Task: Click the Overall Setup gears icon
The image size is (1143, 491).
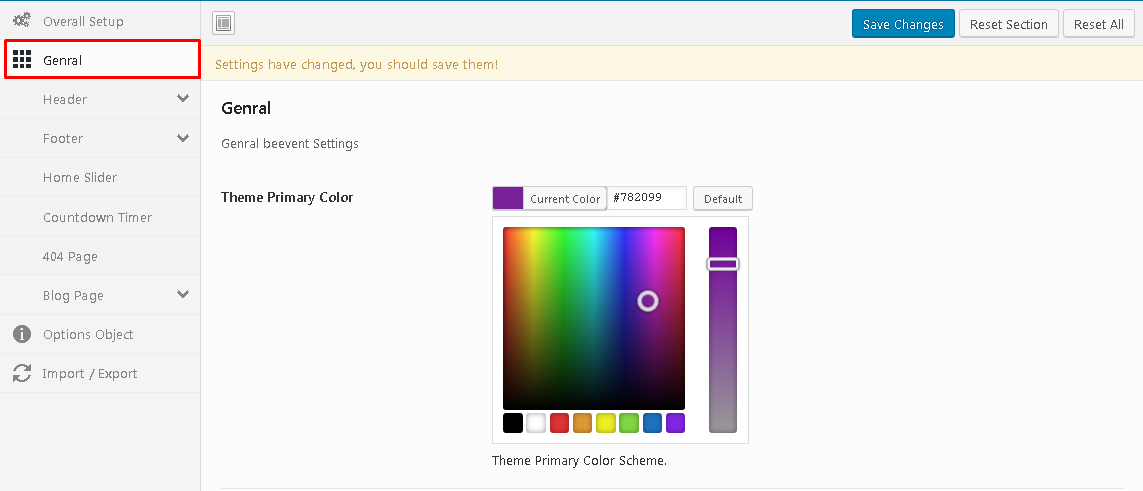Action: pyautogui.click(x=22, y=20)
